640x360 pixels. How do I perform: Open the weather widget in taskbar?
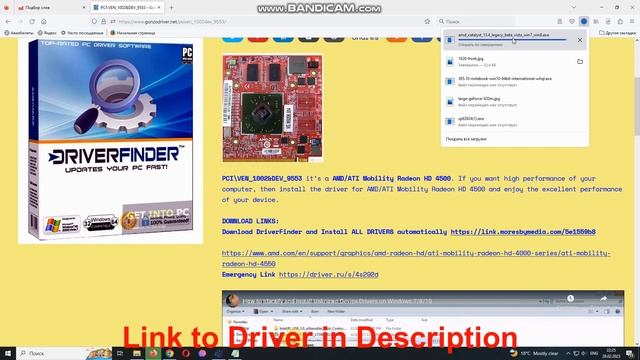point(534,353)
